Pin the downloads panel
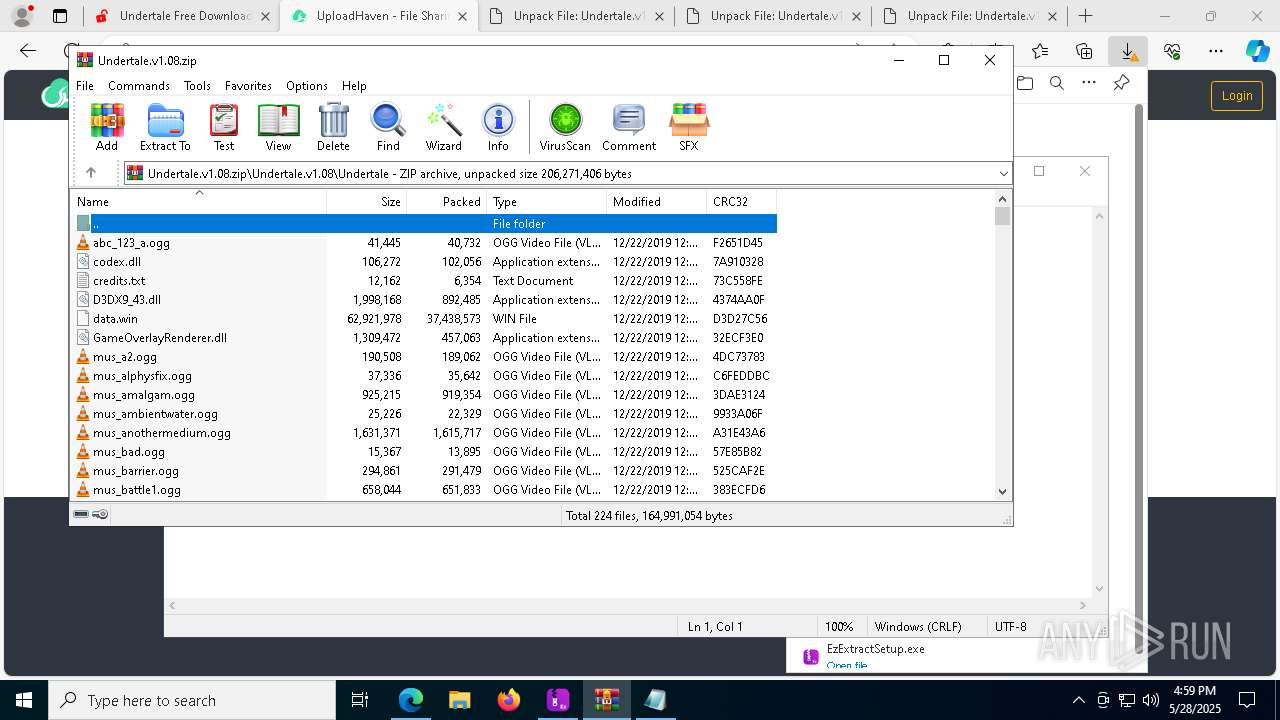 1121,83
